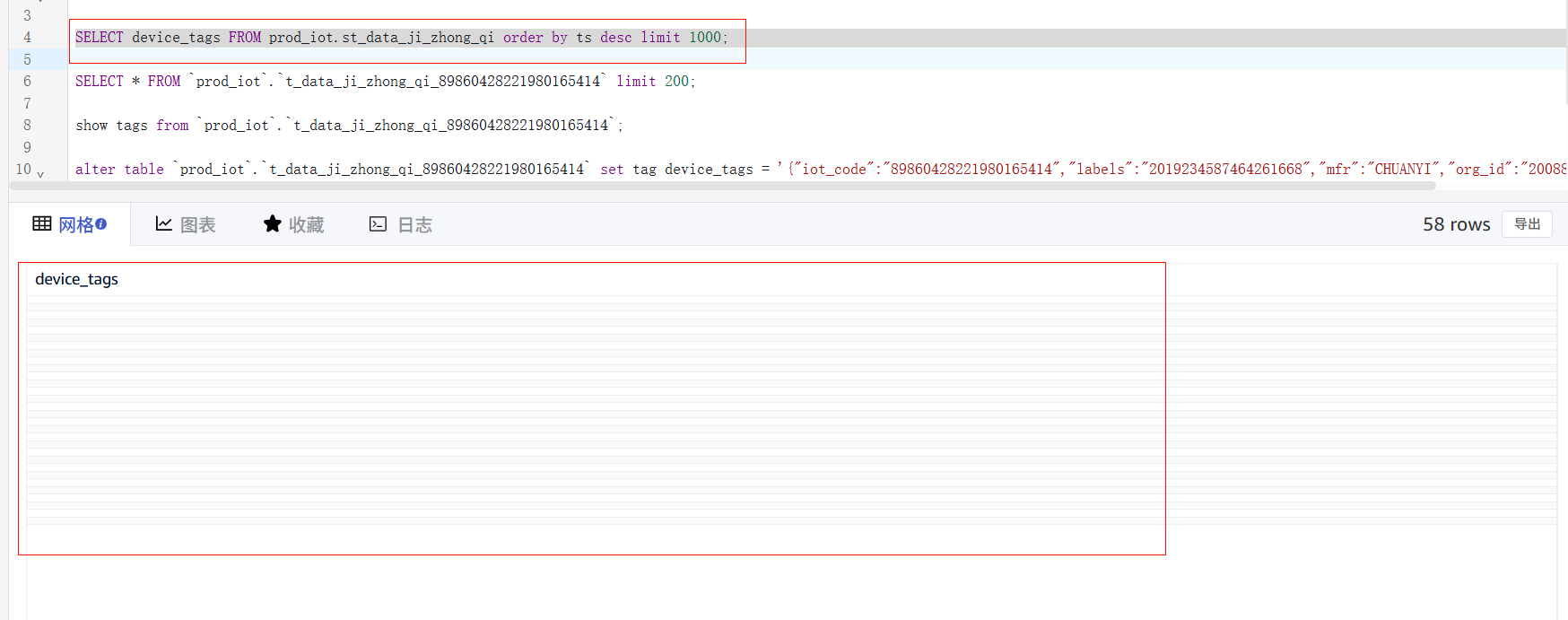Open the 收藏 favorites tab
Viewport: 1568px width, 620px height.
(x=306, y=224)
